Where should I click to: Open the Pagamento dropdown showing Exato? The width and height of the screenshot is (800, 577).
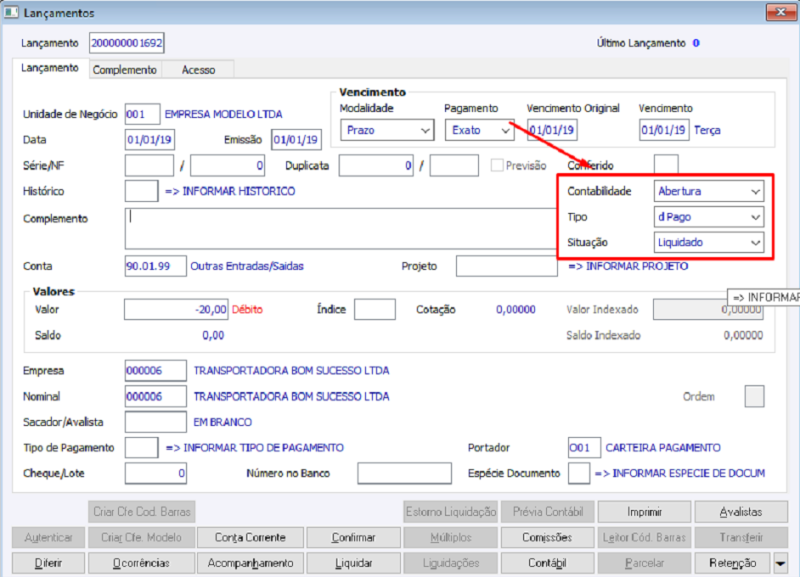[479, 130]
